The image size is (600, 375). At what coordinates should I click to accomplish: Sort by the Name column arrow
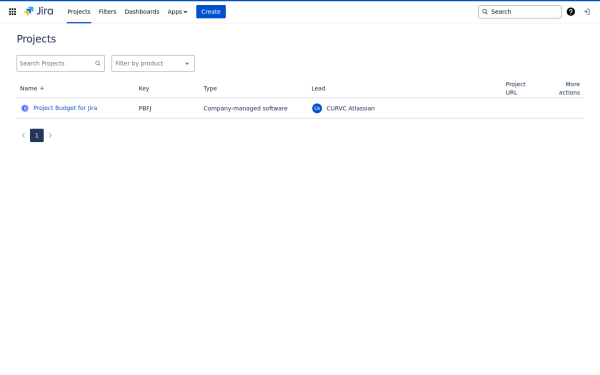(x=42, y=88)
